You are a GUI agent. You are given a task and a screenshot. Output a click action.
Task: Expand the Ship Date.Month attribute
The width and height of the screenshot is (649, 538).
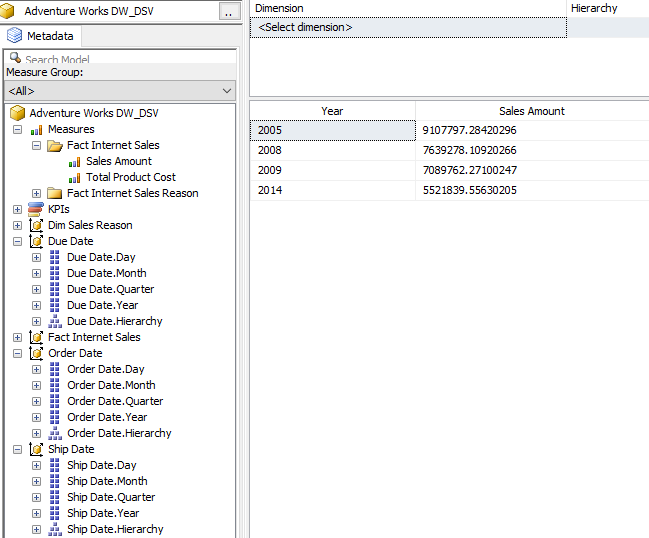click(36, 481)
